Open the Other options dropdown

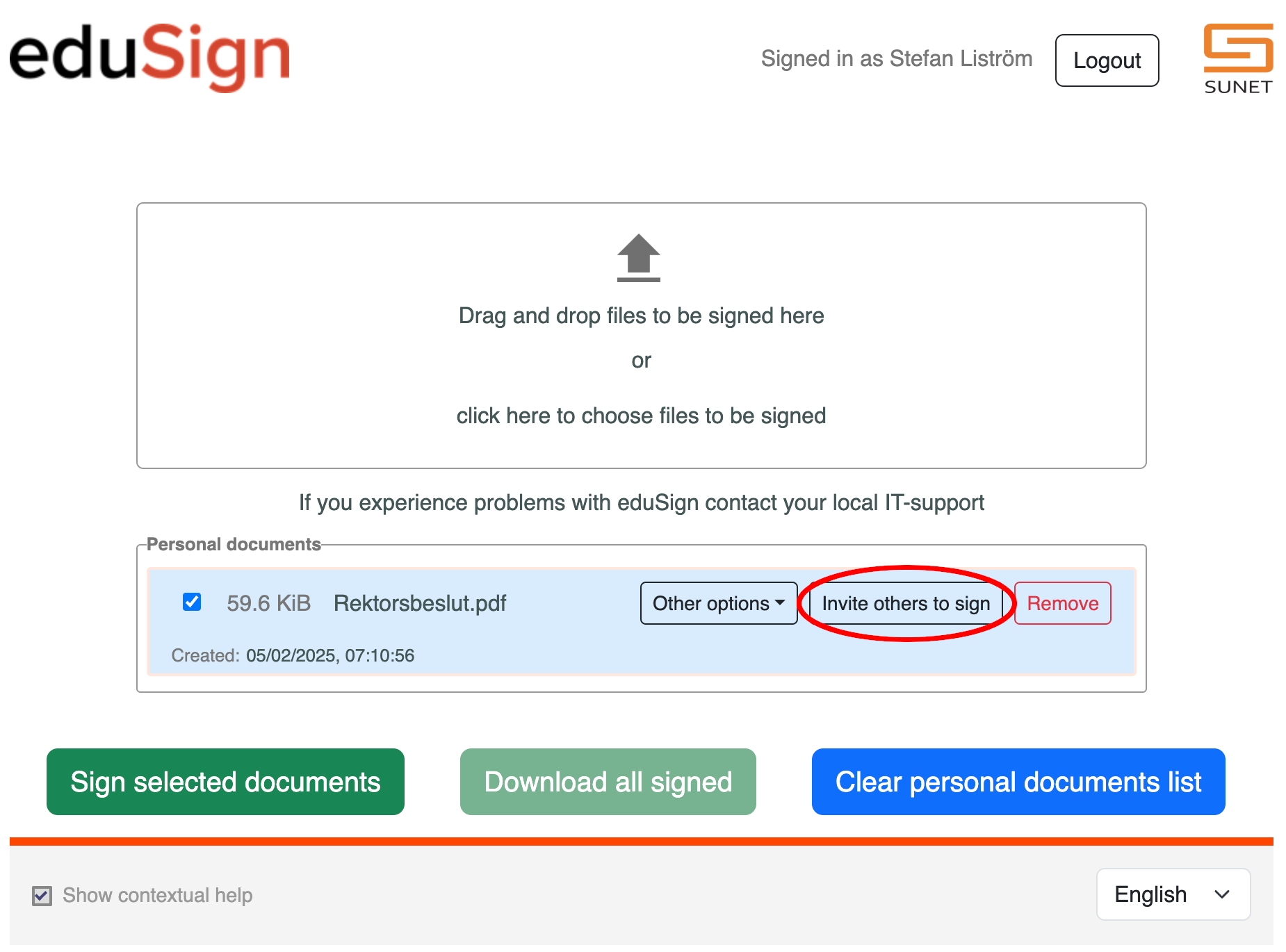pos(719,603)
